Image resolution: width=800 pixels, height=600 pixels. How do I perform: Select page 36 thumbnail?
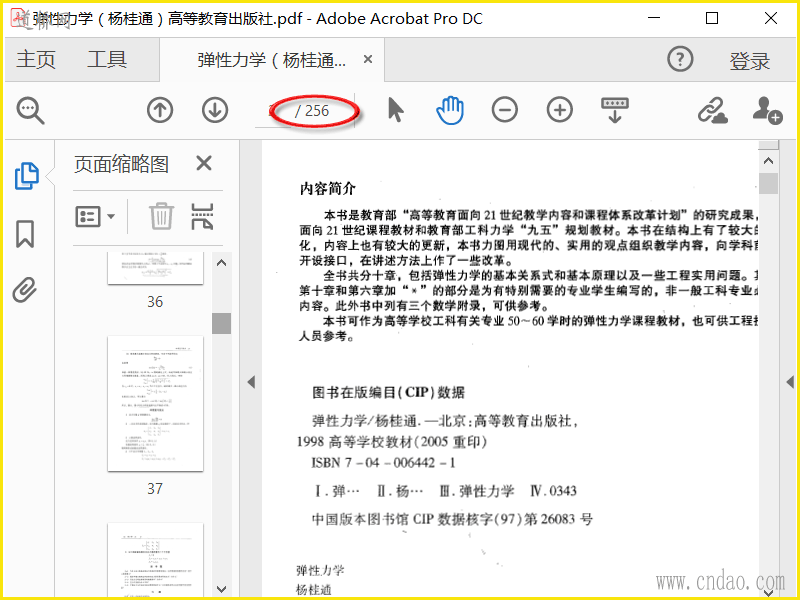[156, 267]
